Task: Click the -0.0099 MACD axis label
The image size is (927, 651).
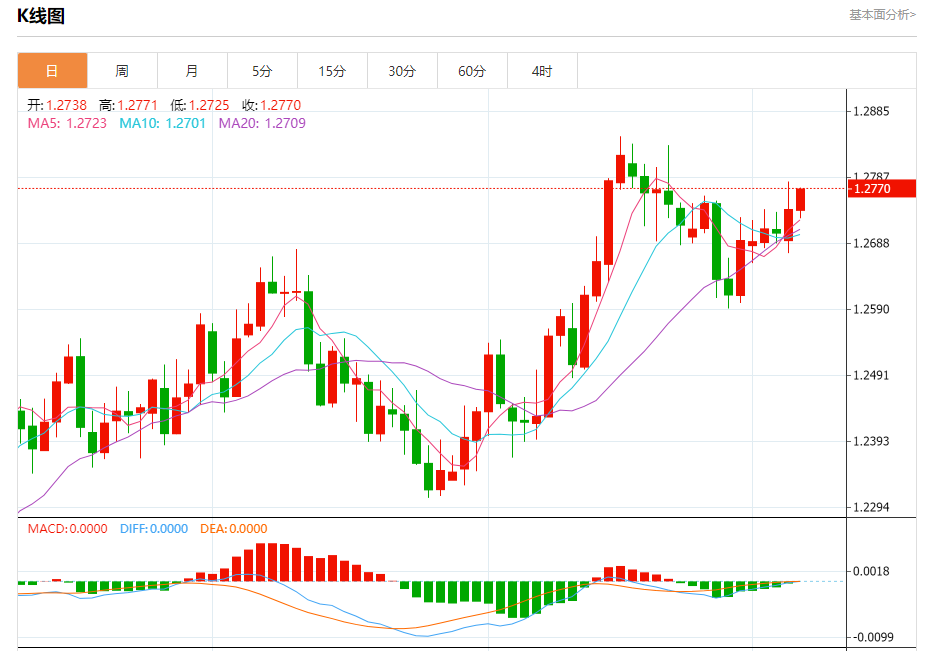Action: (872, 637)
